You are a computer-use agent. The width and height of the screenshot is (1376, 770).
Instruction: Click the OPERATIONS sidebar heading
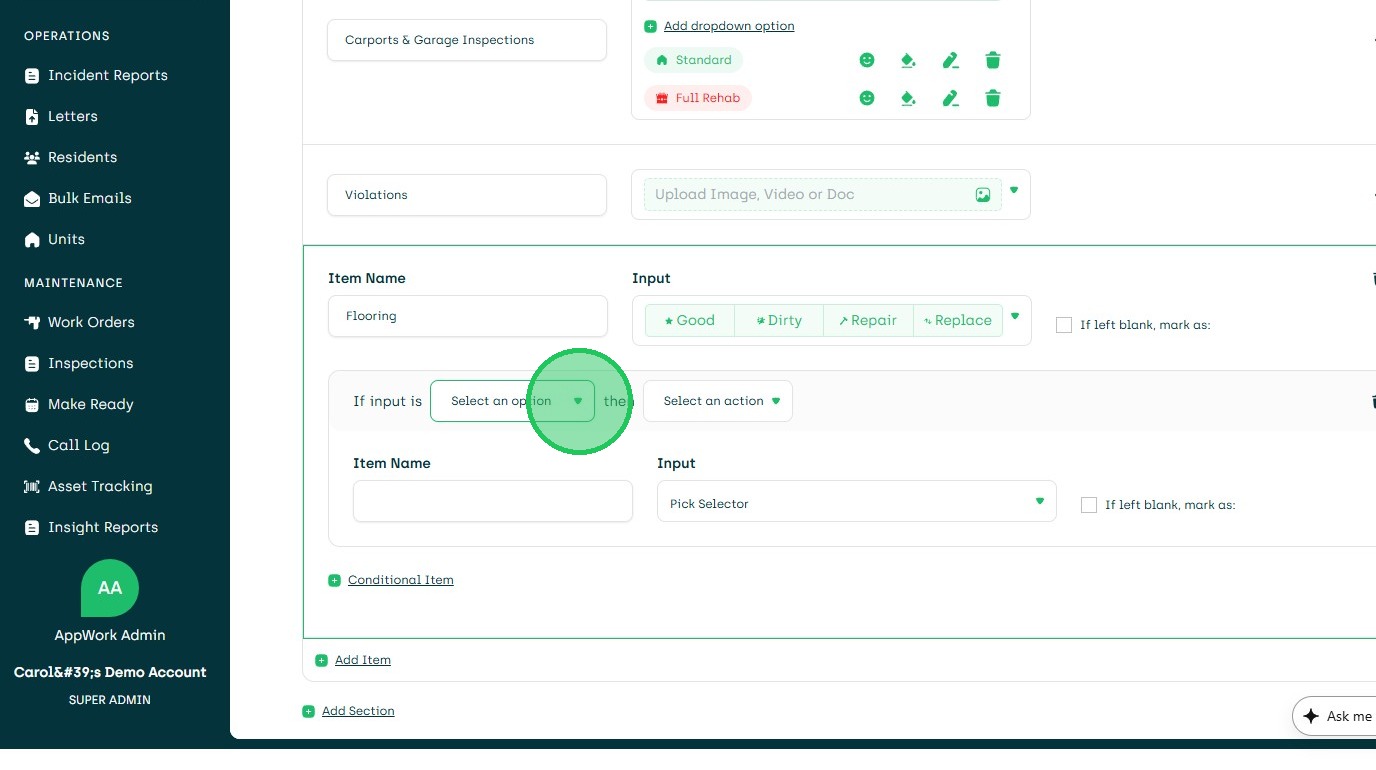click(x=67, y=36)
